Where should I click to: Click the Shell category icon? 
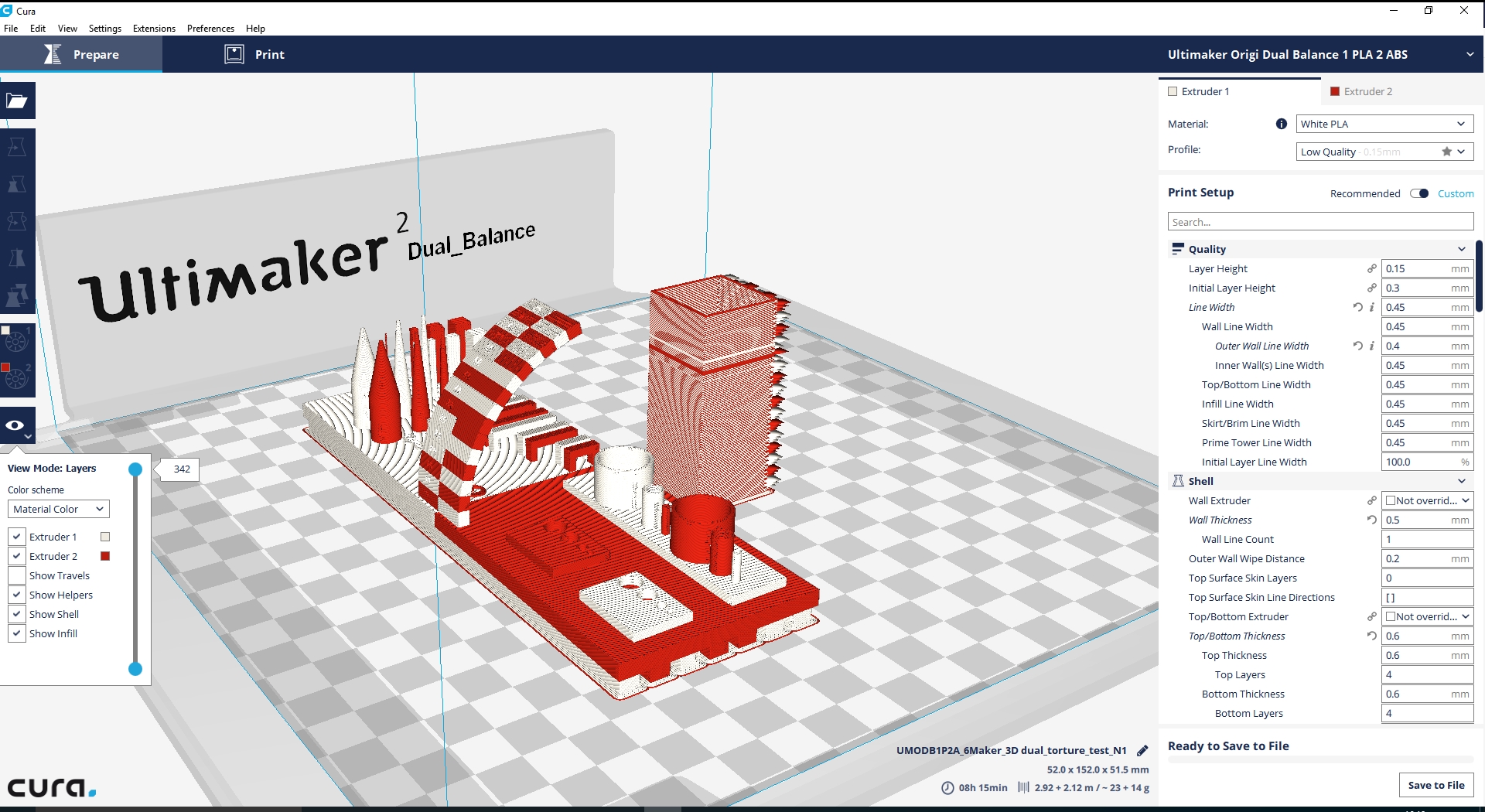click(x=1178, y=481)
